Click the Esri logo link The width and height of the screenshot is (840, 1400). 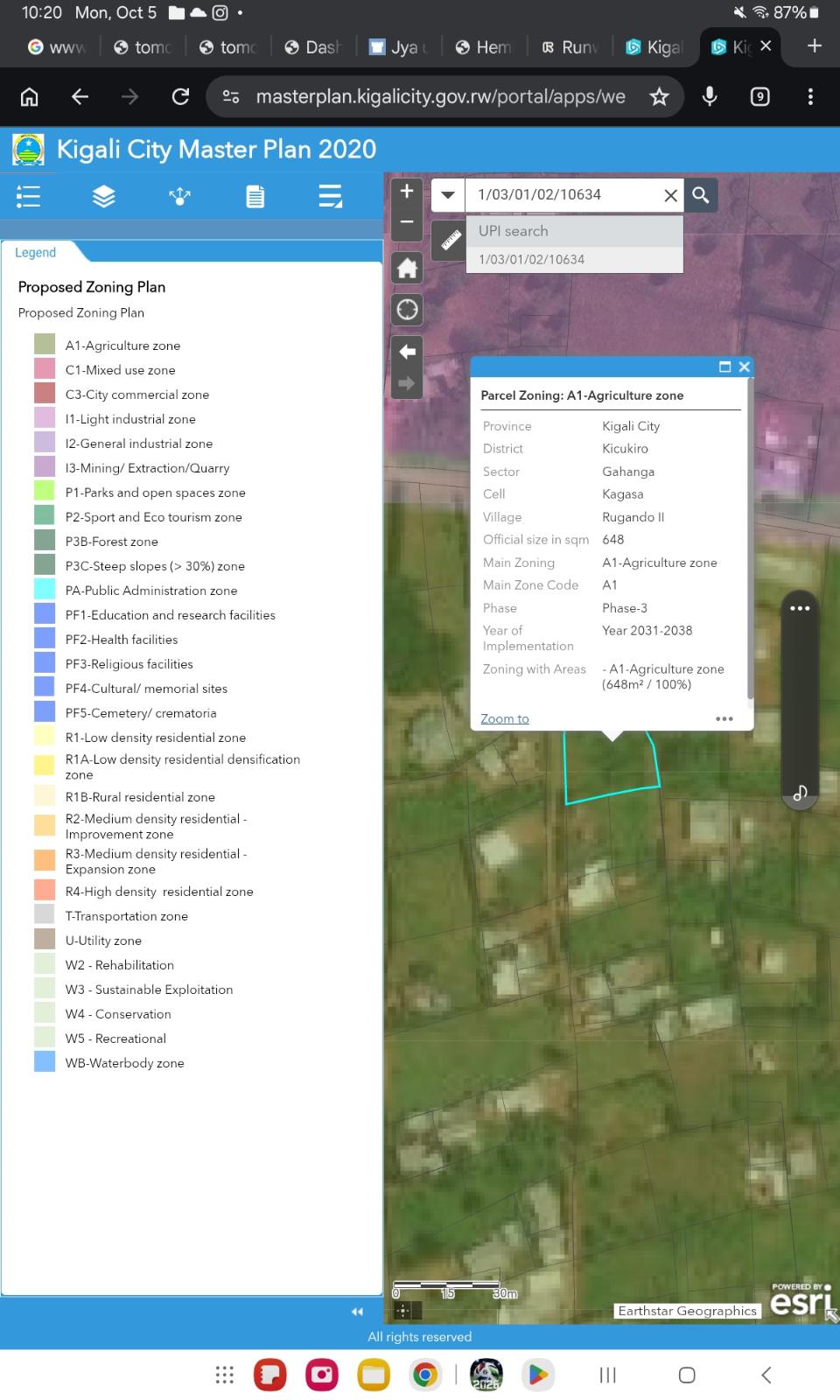pyautogui.click(x=800, y=1300)
